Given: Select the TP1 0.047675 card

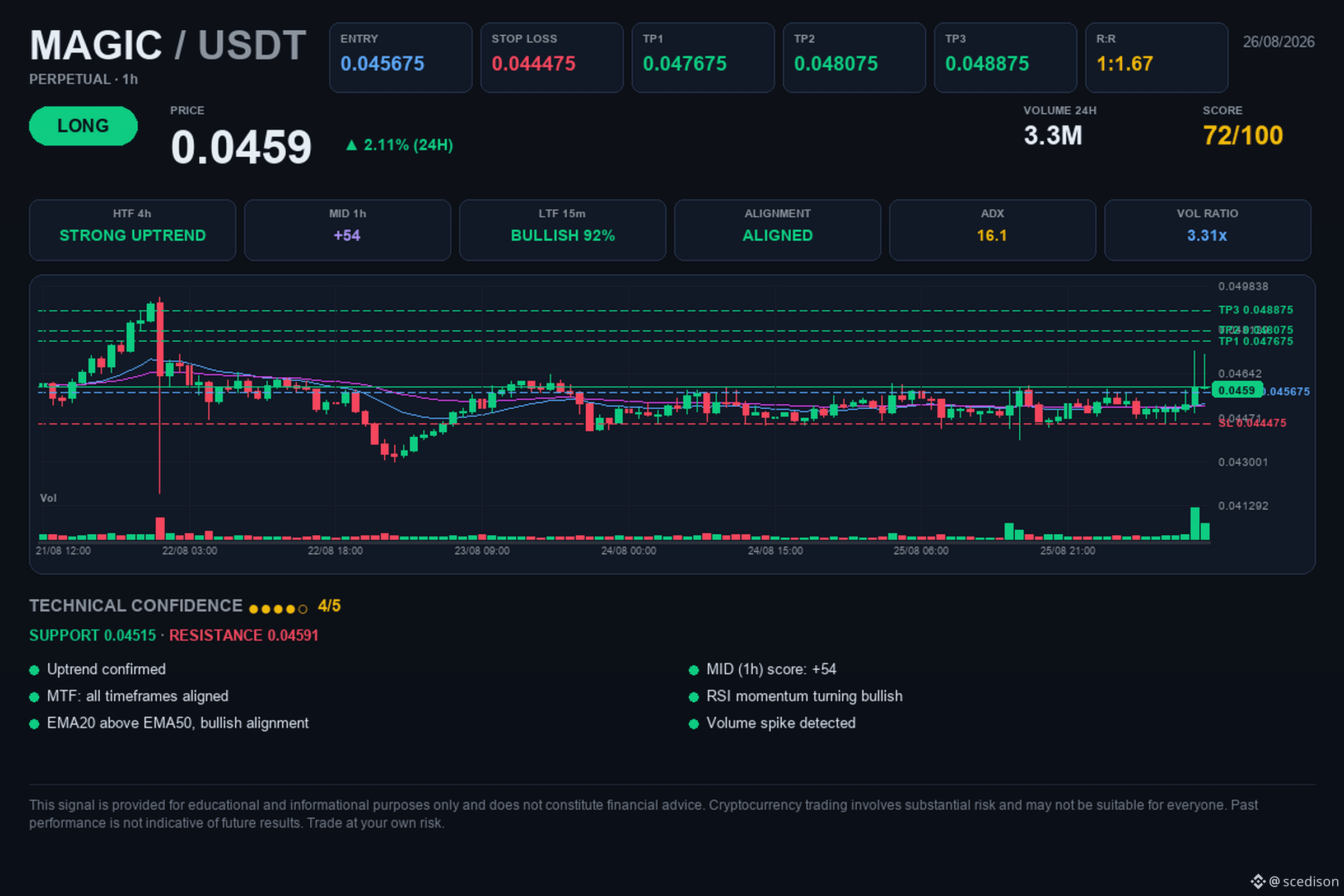Looking at the screenshot, I should click(703, 58).
